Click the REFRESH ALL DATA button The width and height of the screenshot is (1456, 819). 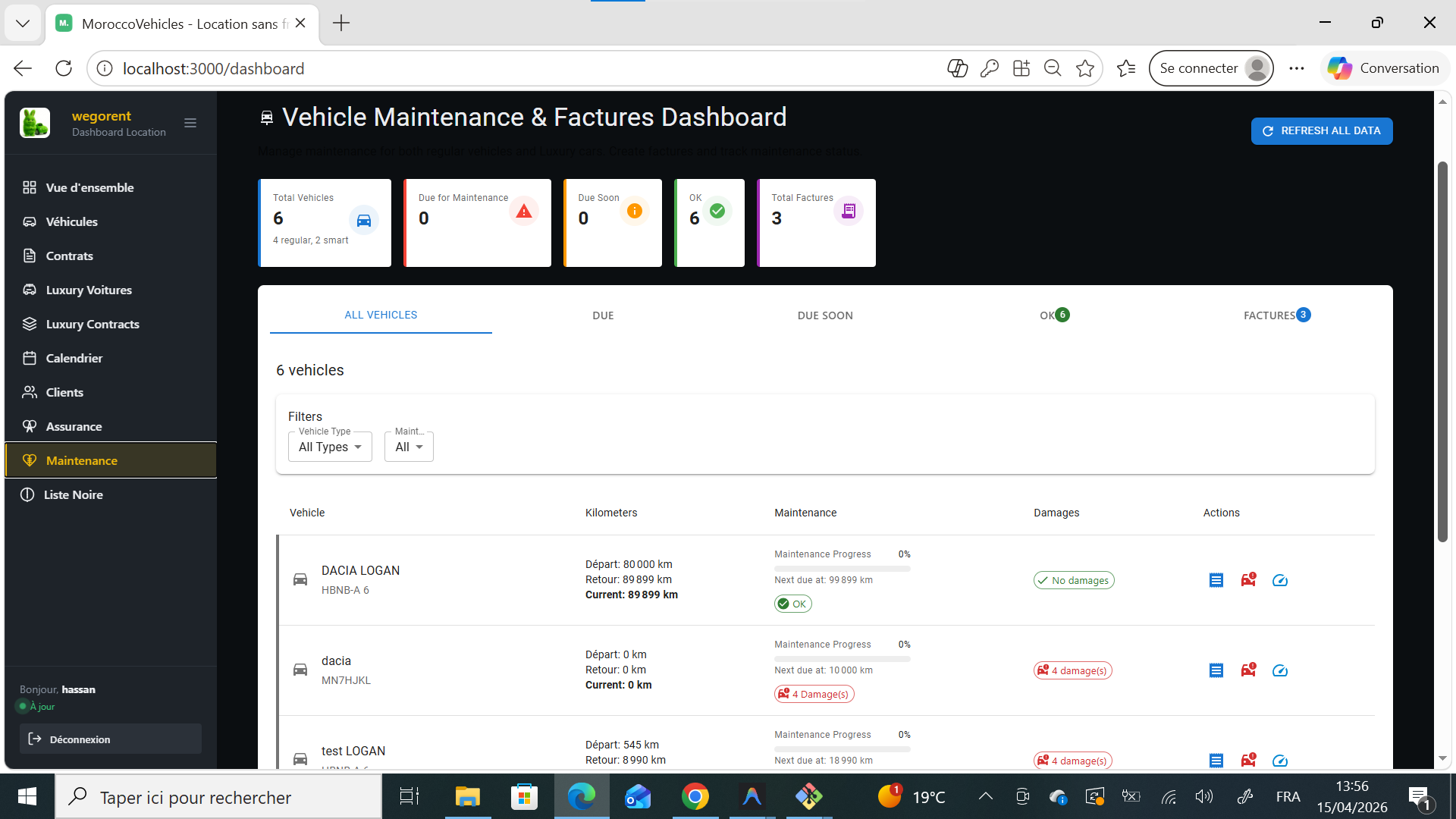point(1321,130)
